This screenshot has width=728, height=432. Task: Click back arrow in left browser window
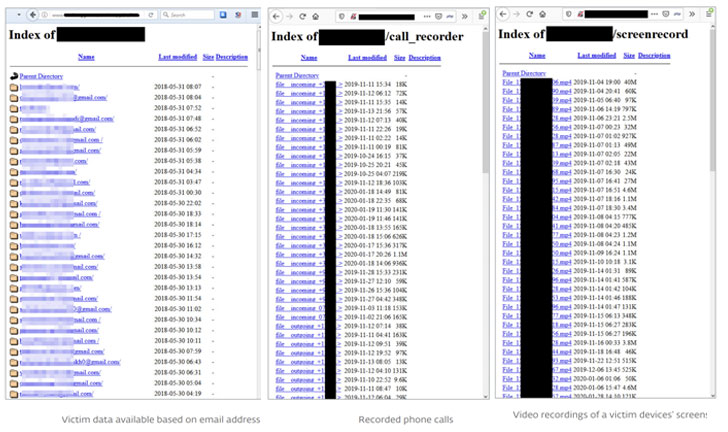tap(32, 15)
